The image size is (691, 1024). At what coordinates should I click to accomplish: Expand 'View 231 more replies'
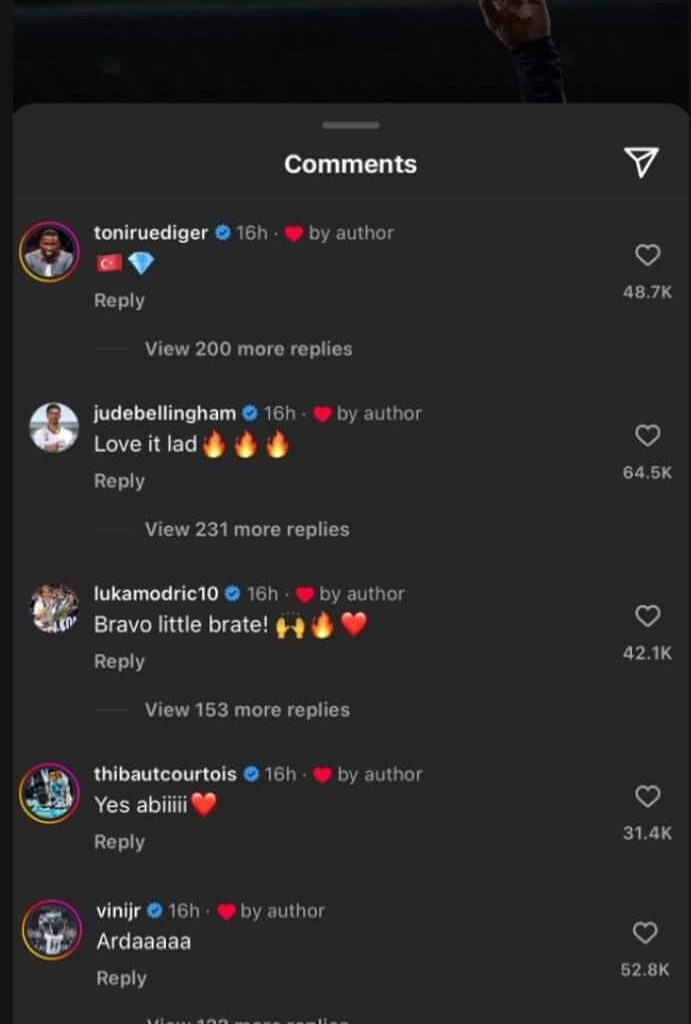247,529
